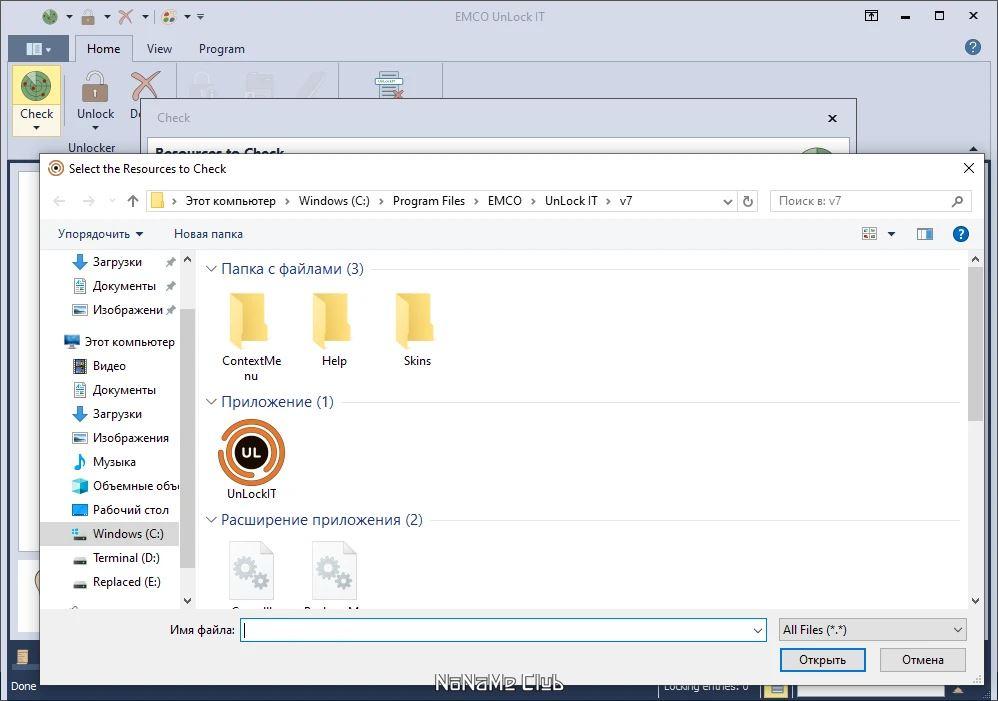
Task: Collapse the Приложение (1) group
Action: pos(211,402)
